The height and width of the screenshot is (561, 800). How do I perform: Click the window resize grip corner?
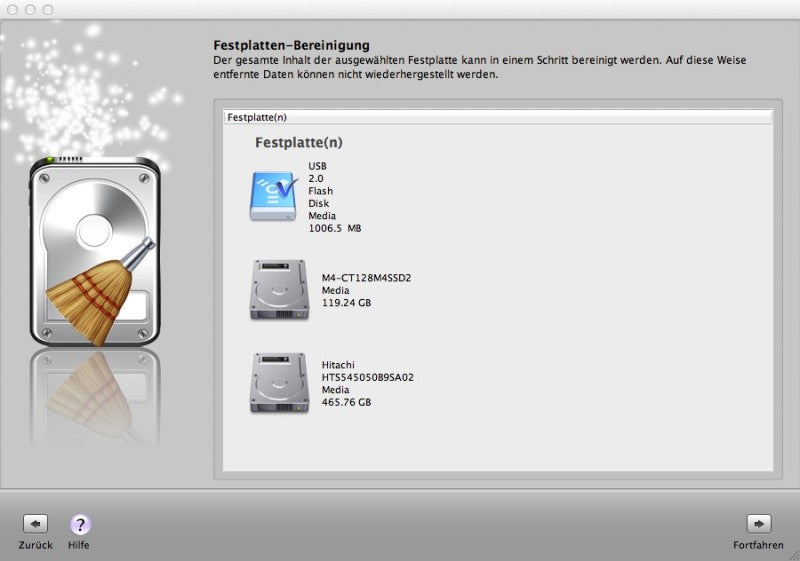[794, 555]
